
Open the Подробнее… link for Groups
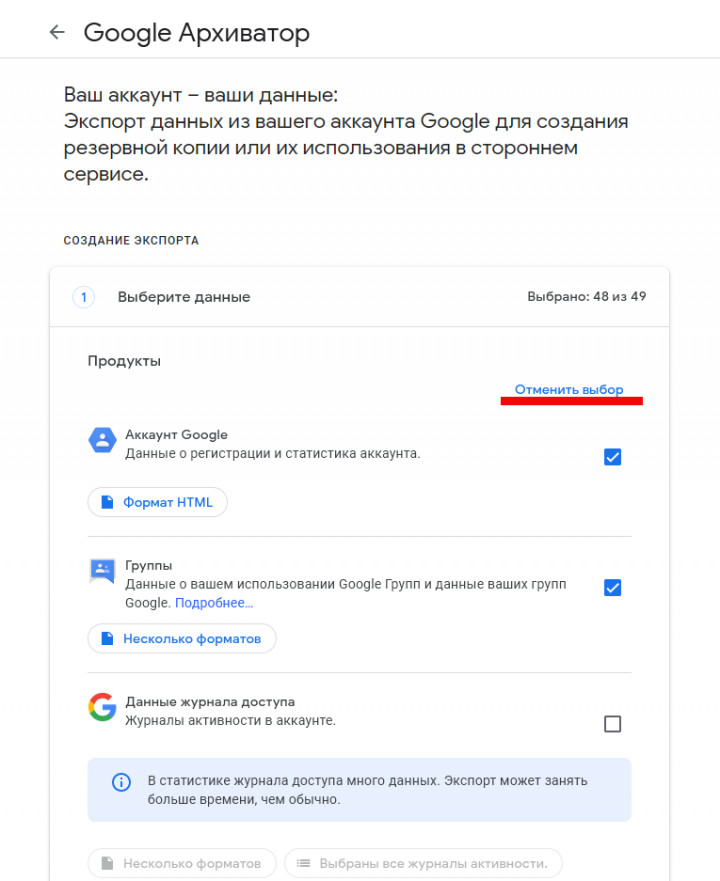214,603
